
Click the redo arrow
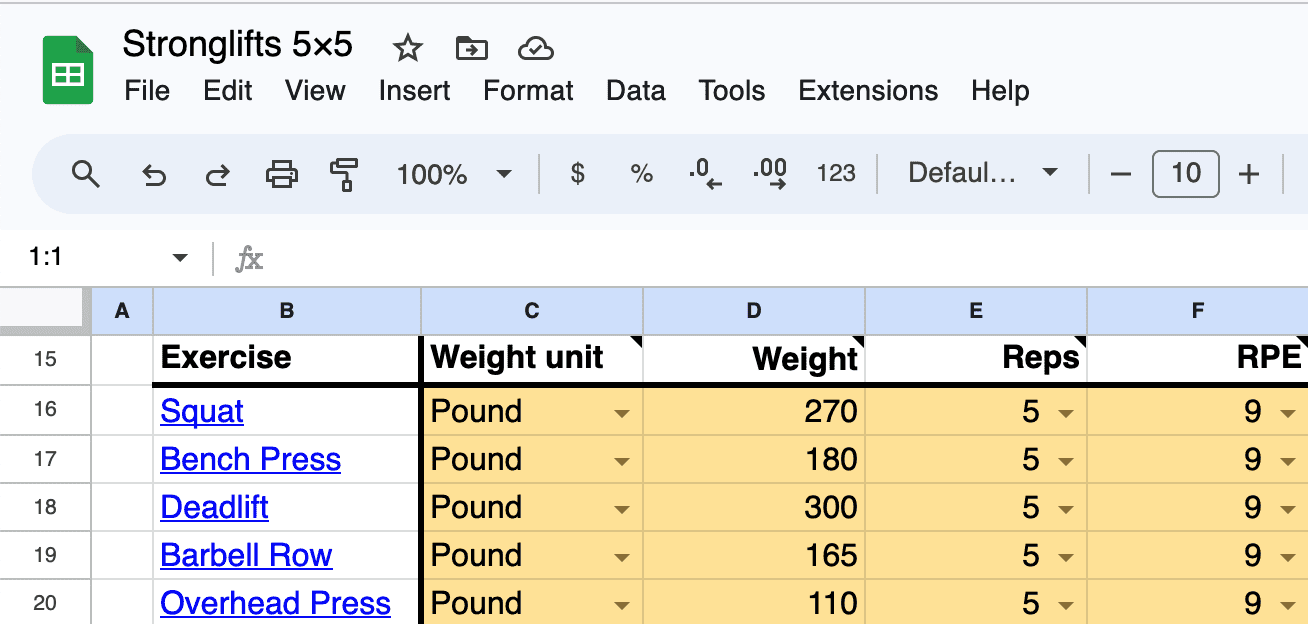pyautogui.click(x=217, y=175)
